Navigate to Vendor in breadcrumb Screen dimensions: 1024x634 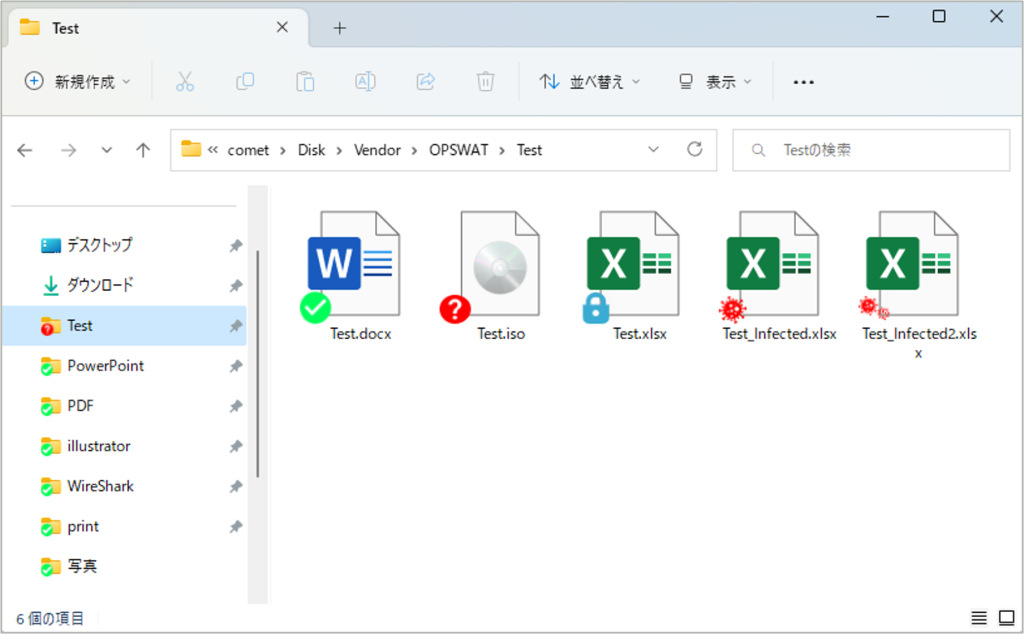pos(377,150)
